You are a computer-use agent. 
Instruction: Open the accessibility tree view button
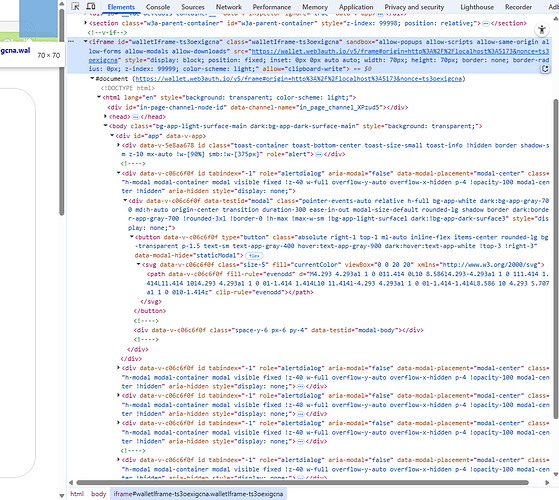tap(542, 30)
